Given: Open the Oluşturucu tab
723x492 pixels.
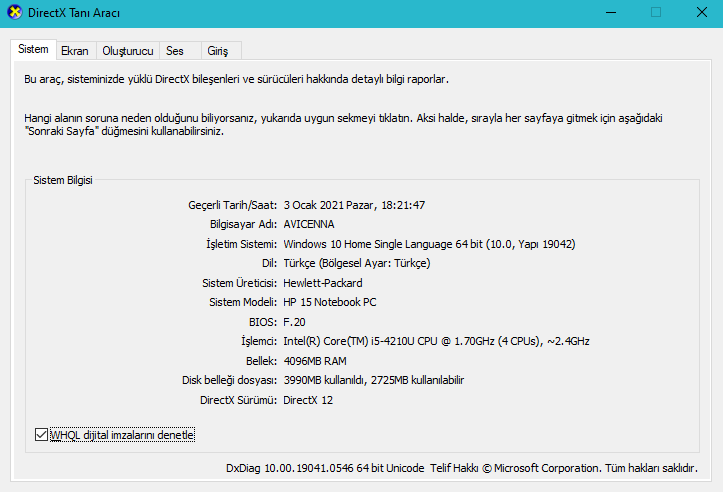Looking at the screenshot, I should [128, 51].
